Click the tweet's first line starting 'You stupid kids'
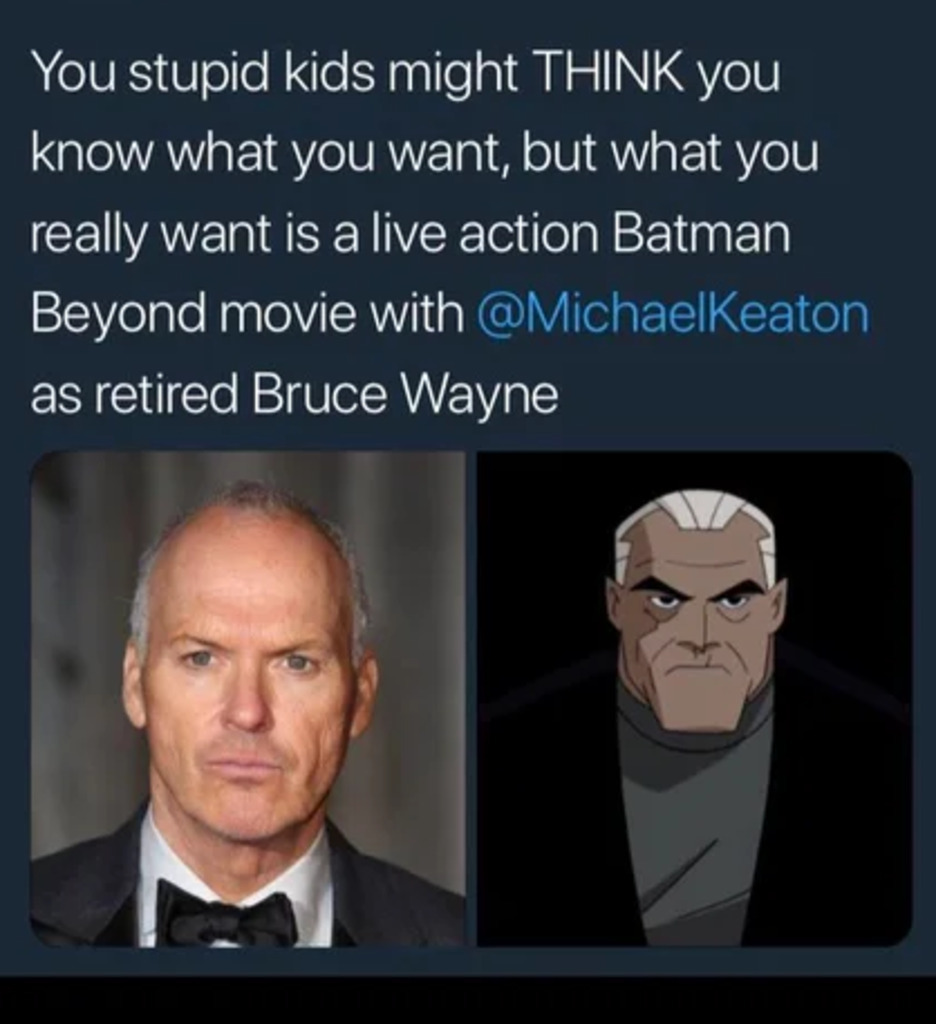936x1024 pixels. pyautogui.click(x=406, y=74)
